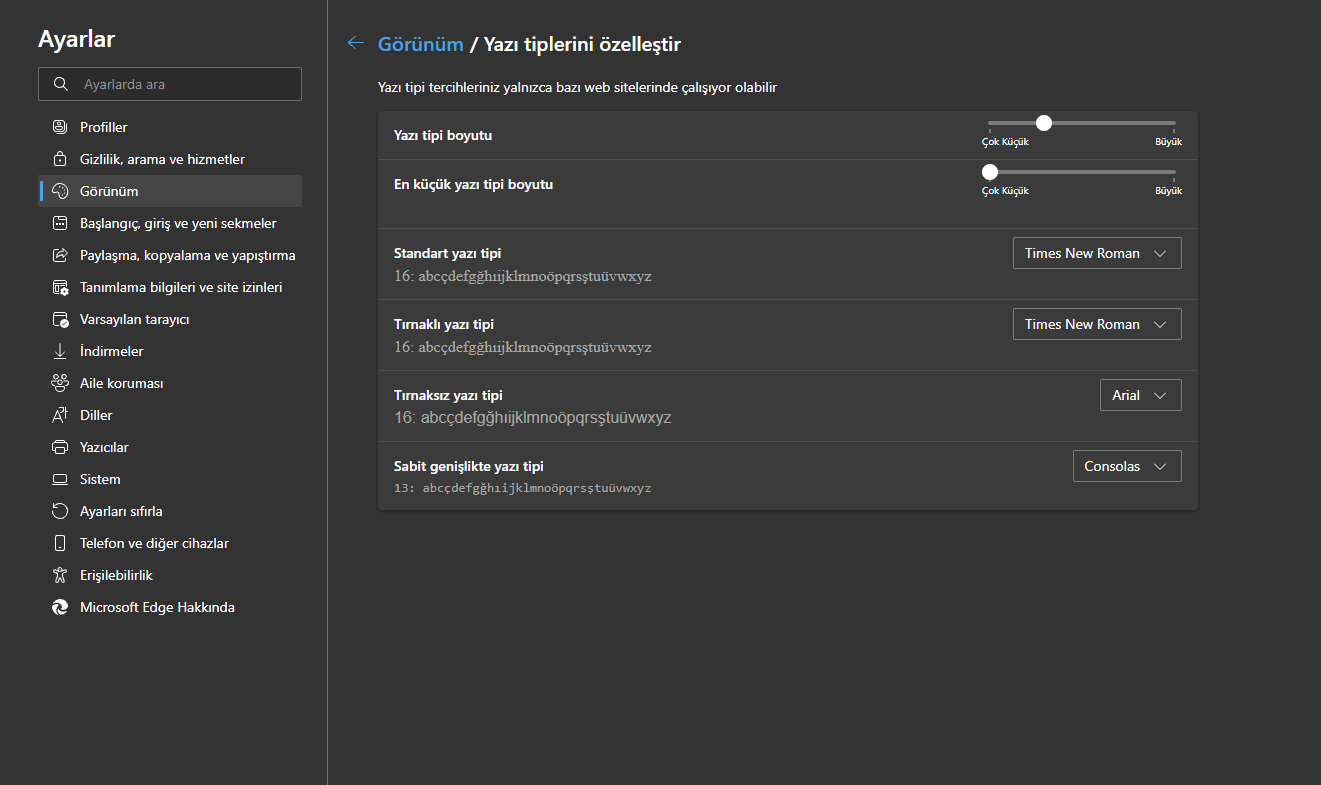Click the Görünüm breadcrumb link

pyautogui.click(x=420, y=44)
